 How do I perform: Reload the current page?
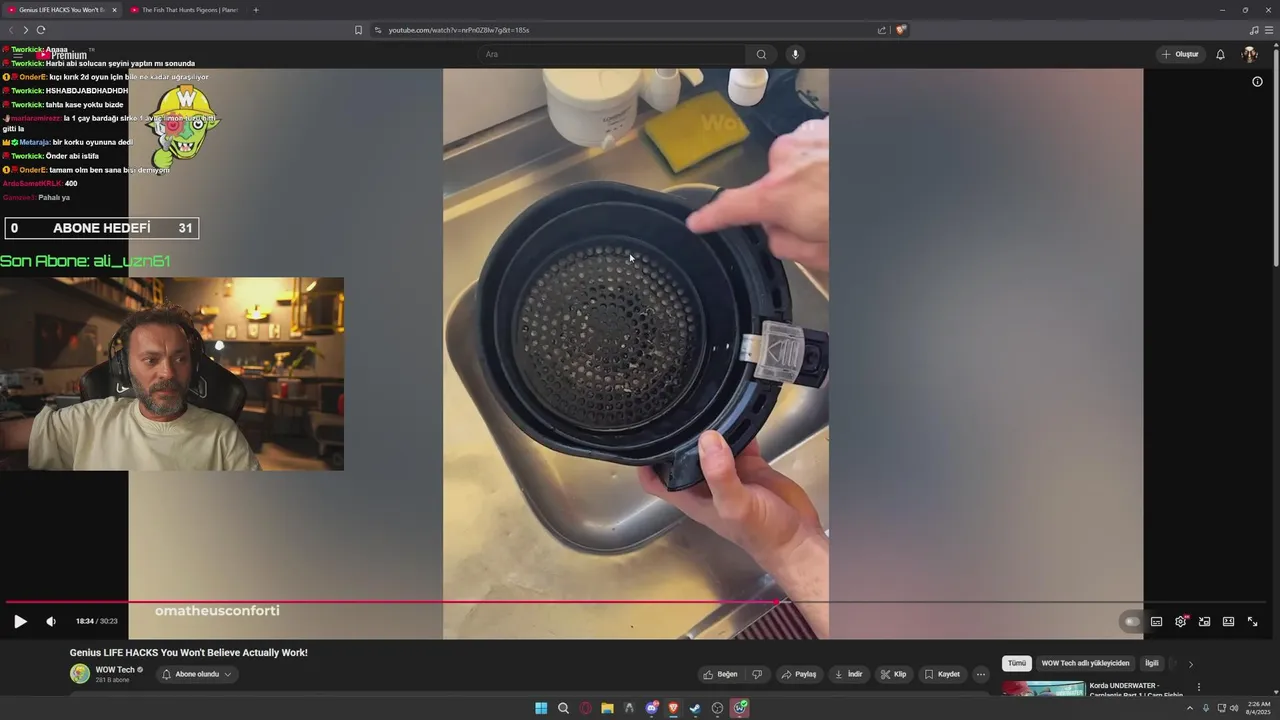point(41,30)
